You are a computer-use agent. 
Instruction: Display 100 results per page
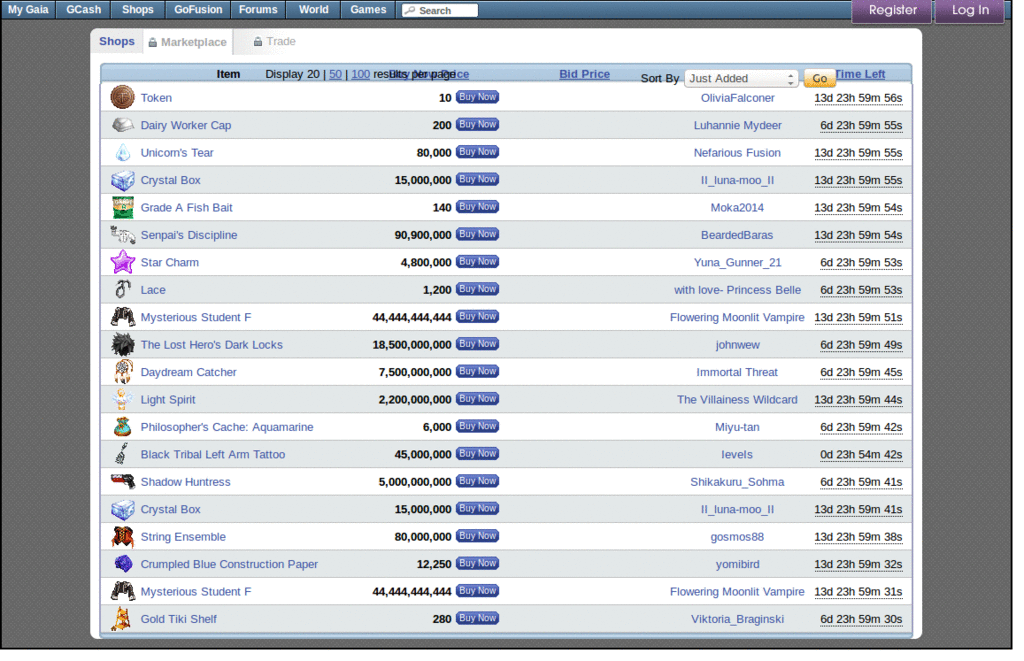click(x=360, y=74)
